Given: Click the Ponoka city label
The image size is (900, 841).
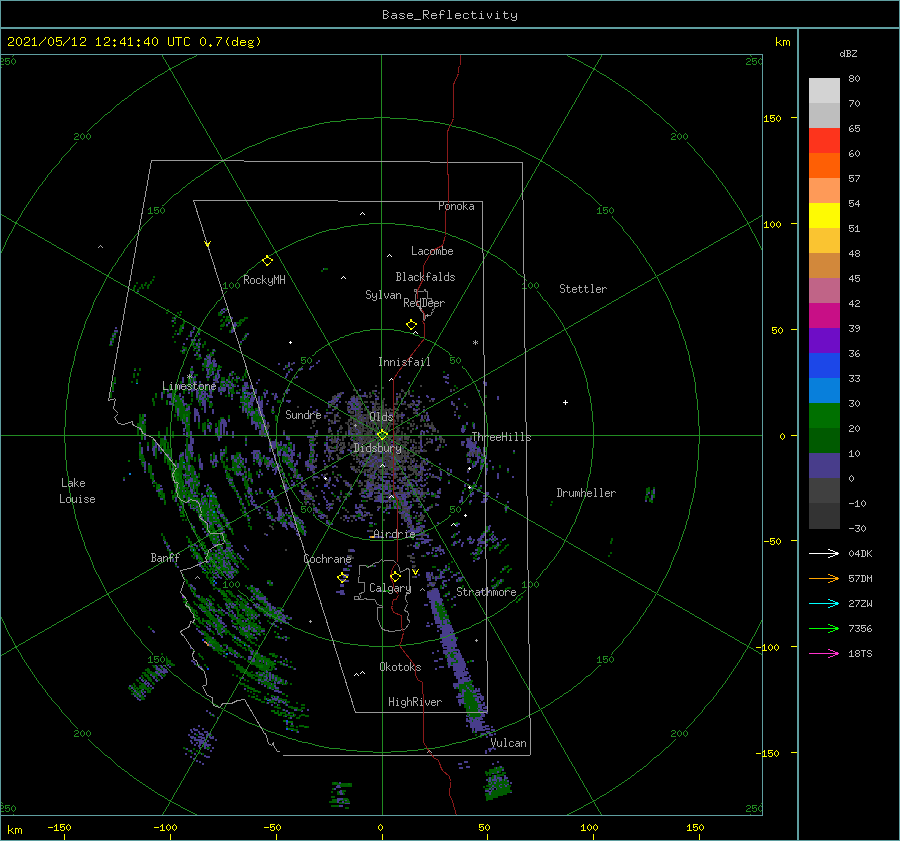Looking at the screenshot, I should [456, 206].
